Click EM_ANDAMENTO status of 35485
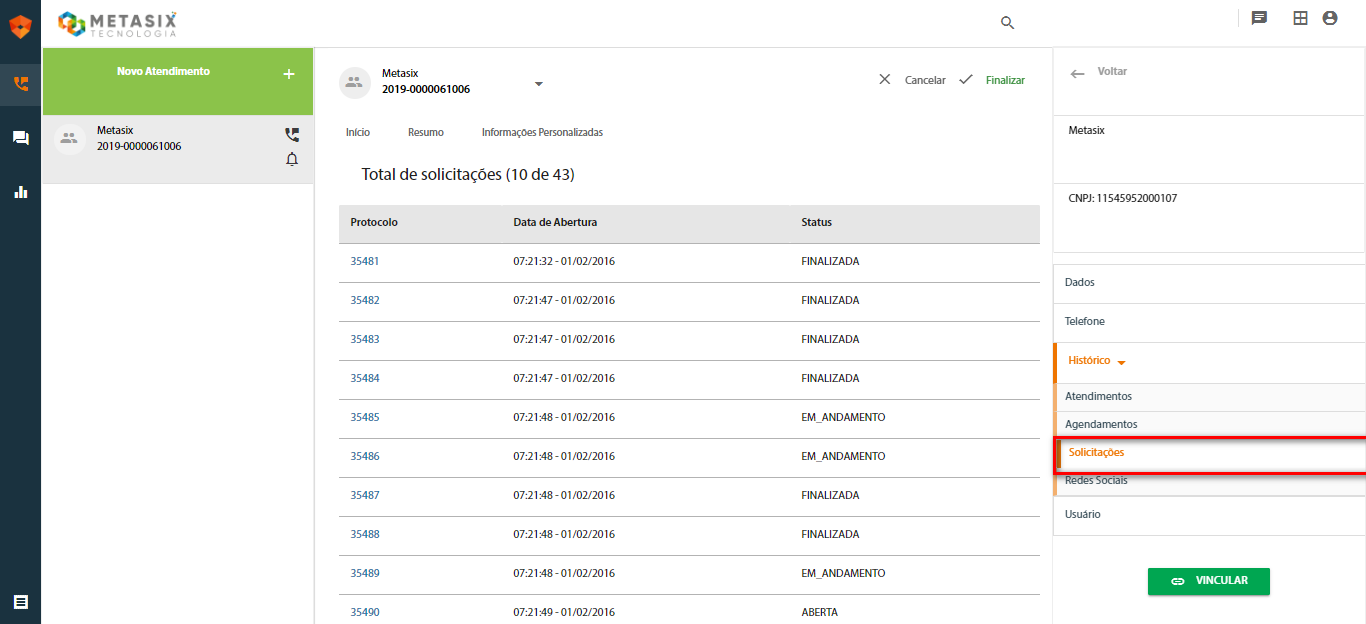 [843, 417]
